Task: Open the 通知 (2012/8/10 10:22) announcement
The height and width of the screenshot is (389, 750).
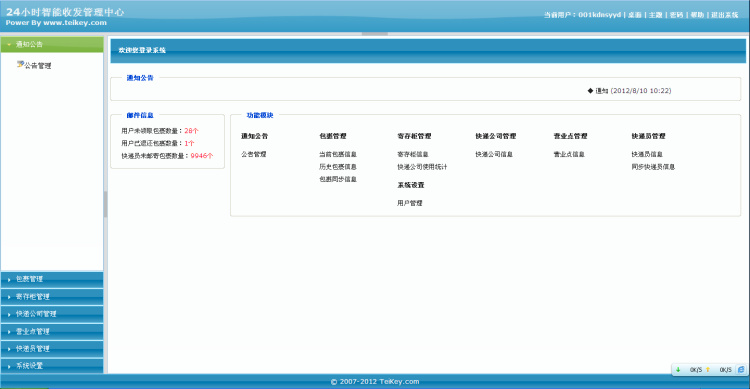Action: point(633,90)
